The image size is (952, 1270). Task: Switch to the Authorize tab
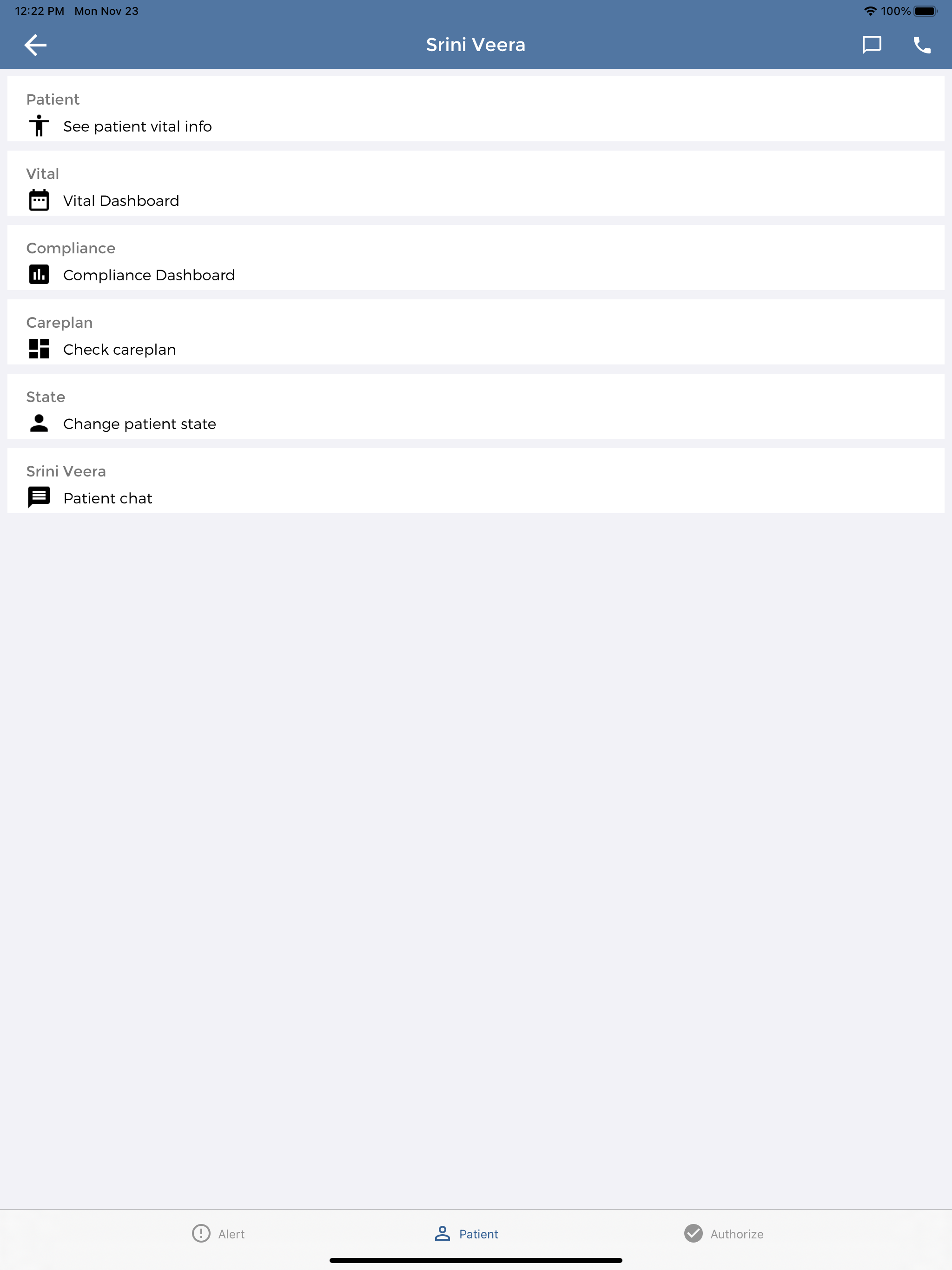[x=723, y=1233]
